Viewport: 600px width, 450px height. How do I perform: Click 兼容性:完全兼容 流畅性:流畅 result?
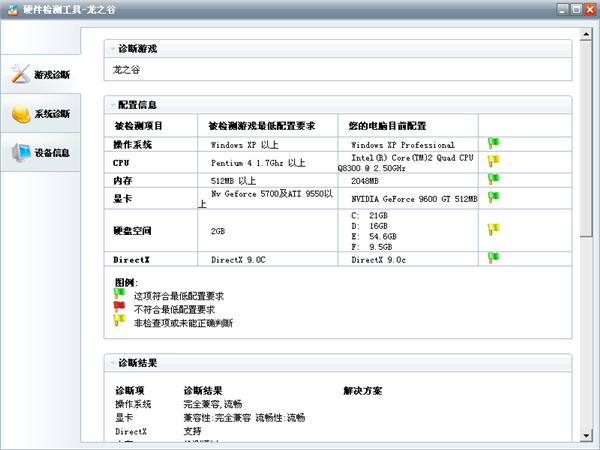point(244,417)
